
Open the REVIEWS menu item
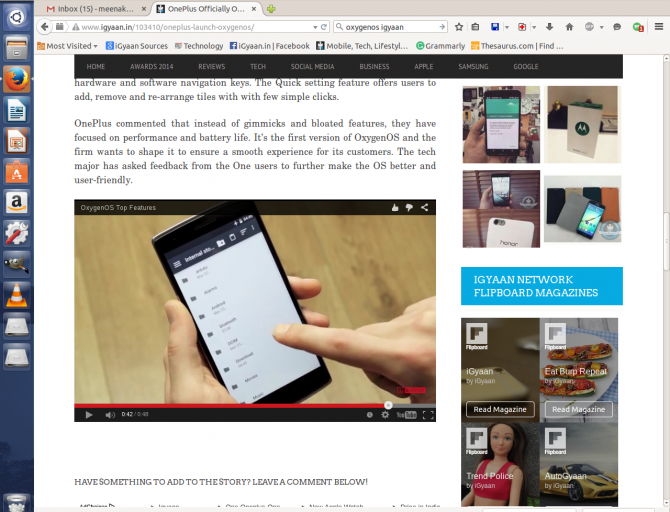210,66
